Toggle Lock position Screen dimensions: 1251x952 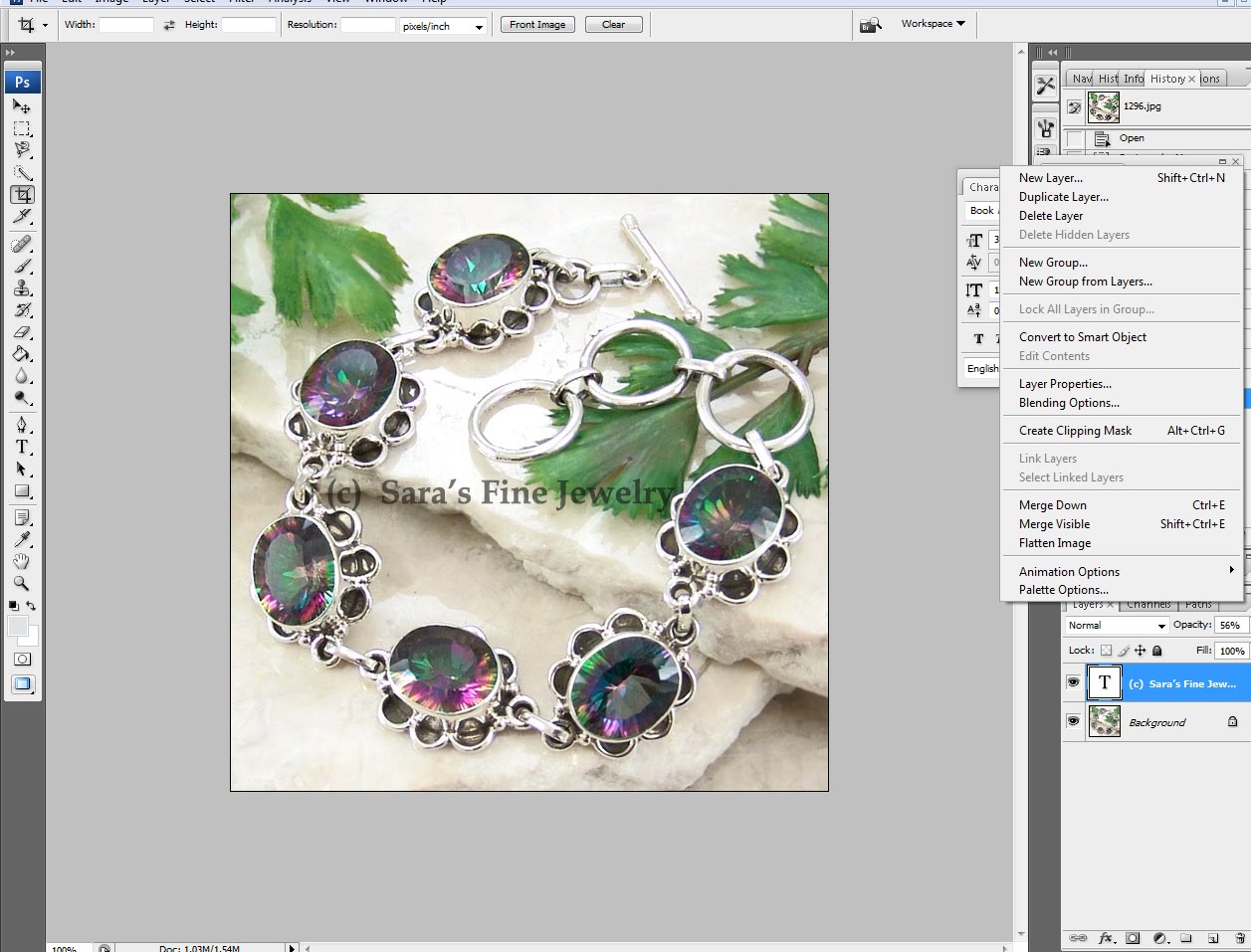pyautogui.click(x=1141, y=651)
